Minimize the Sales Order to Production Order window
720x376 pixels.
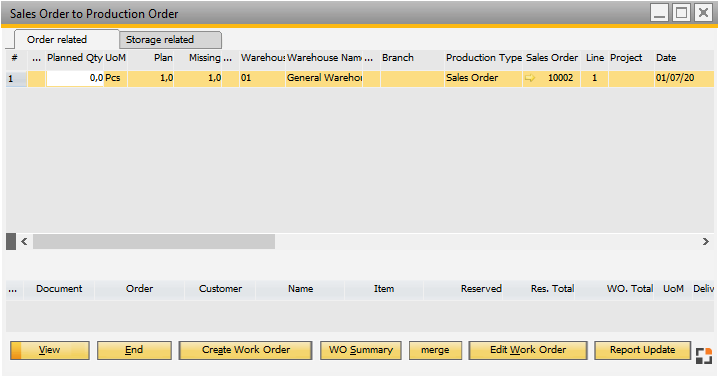659,13
